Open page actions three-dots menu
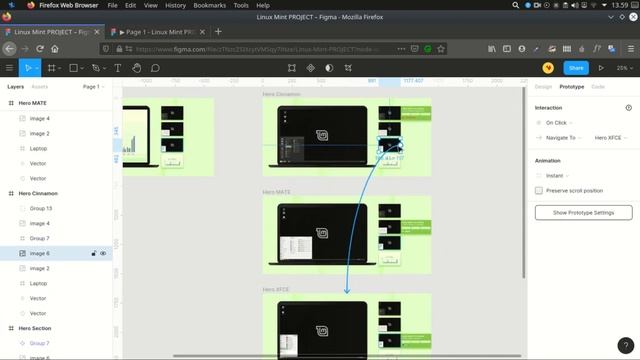The image size is (640, 360). click(x=401, y=49)
